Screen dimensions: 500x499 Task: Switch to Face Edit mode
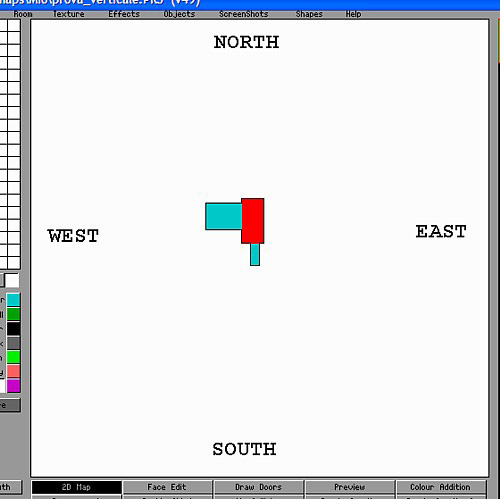click(x=167, y=487)
